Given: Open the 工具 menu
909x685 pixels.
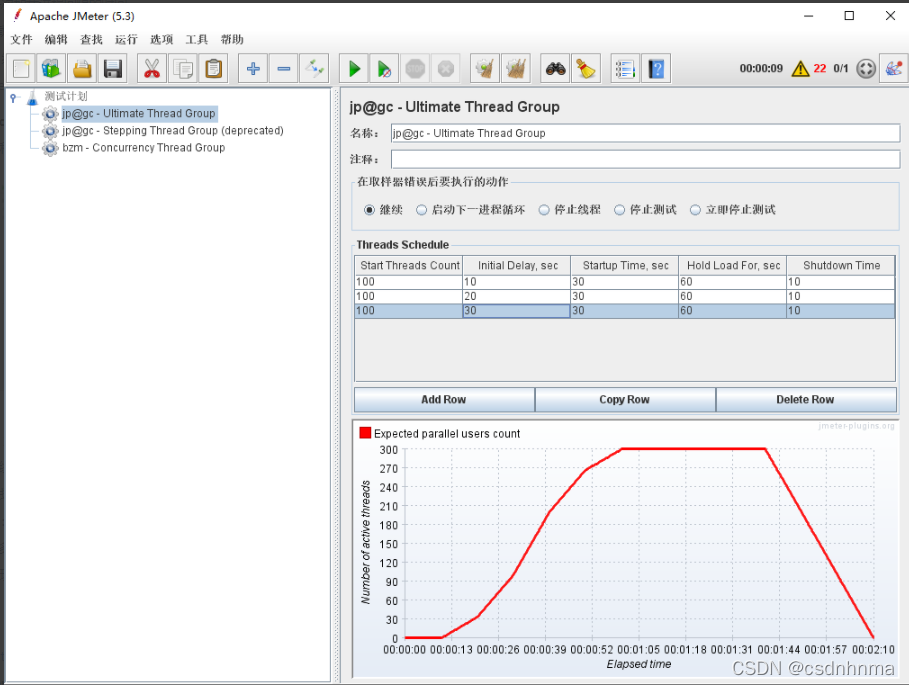Looking at the screenshot, I should [x=197, y=39].
